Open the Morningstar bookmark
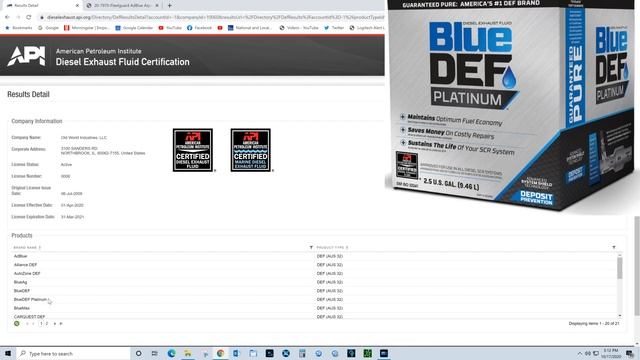 (87, 28)
